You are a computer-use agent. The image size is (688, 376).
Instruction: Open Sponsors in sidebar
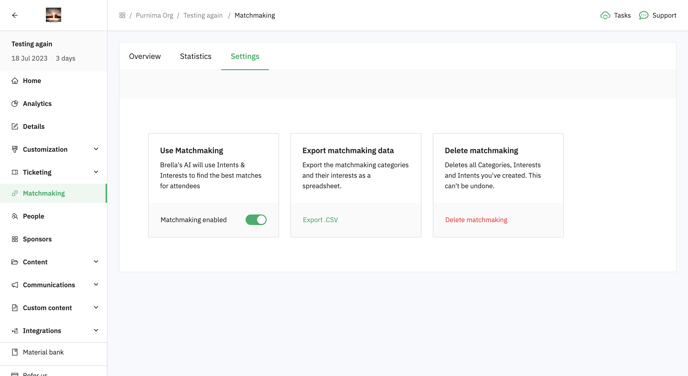click(37, 239)
